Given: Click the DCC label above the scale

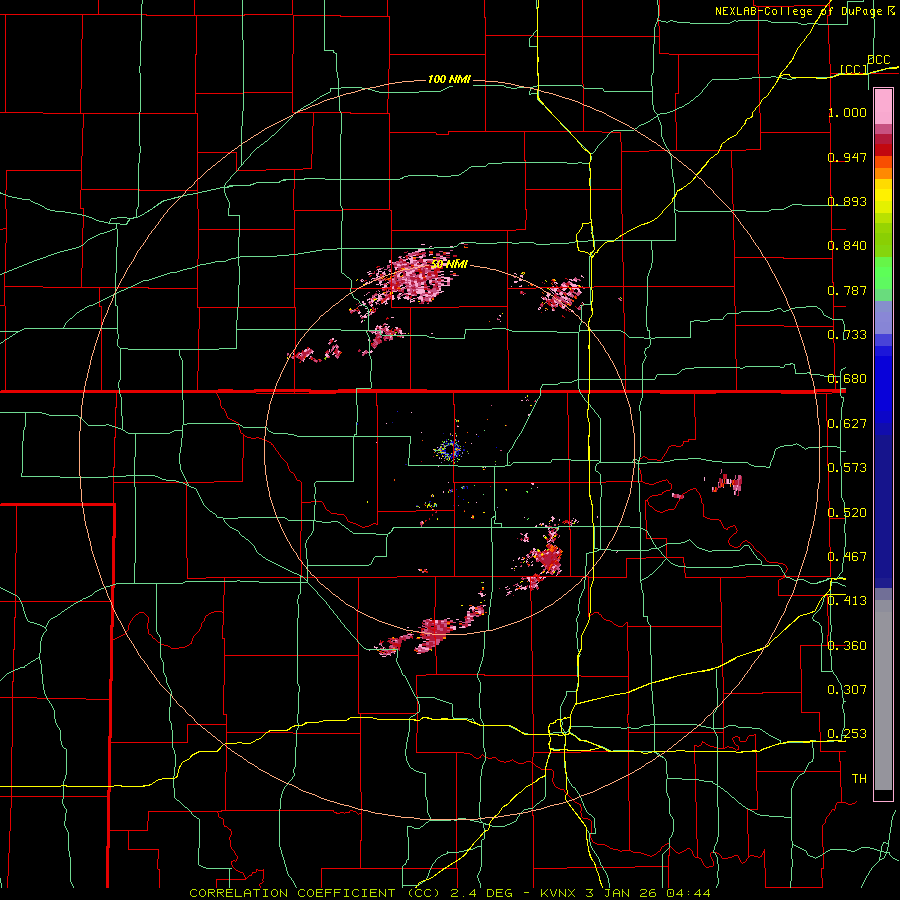Looking at the screenshot, I should pos(879,60).
